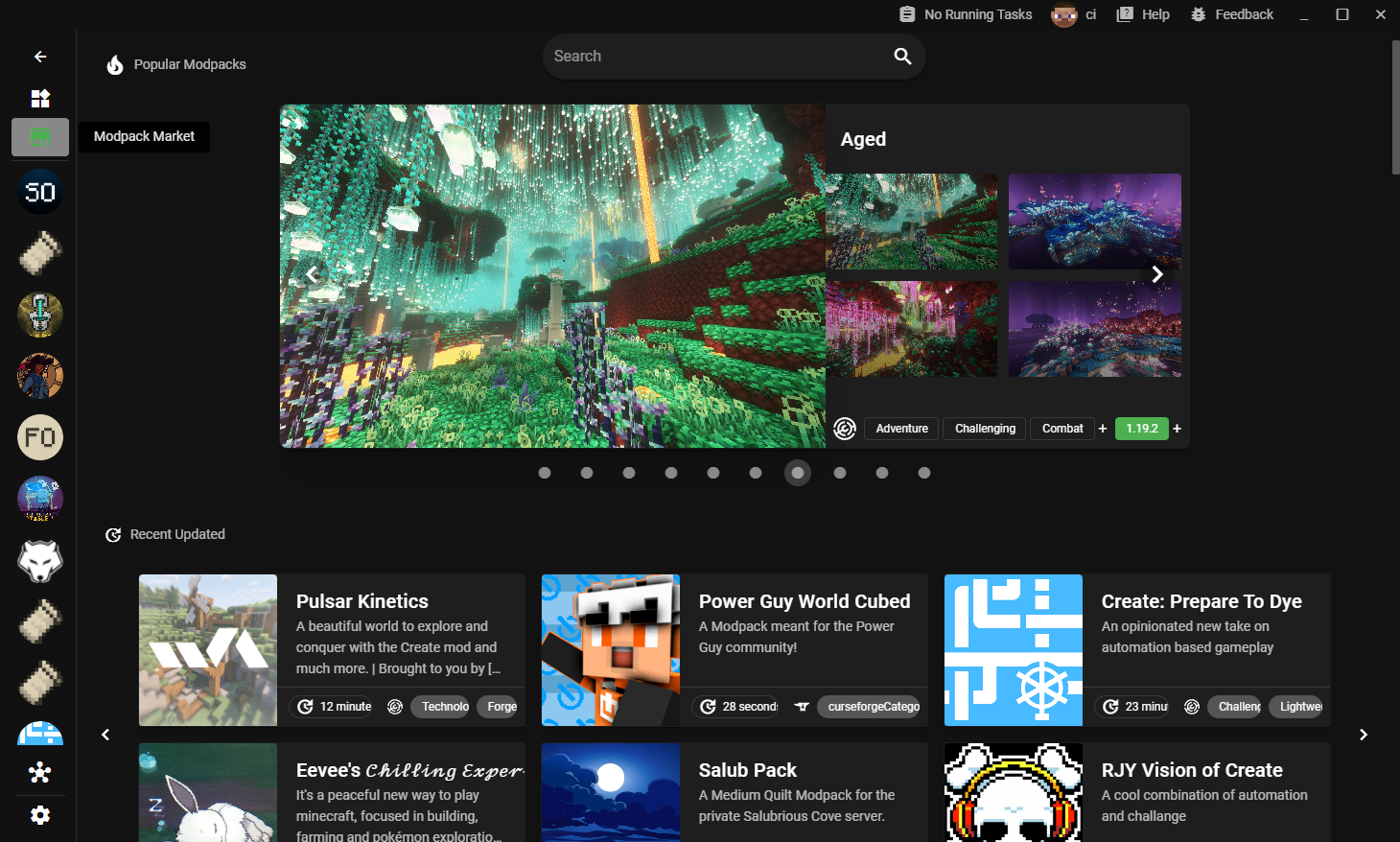
Task: Select the eighth carousel dot
Action: [840, 473]
